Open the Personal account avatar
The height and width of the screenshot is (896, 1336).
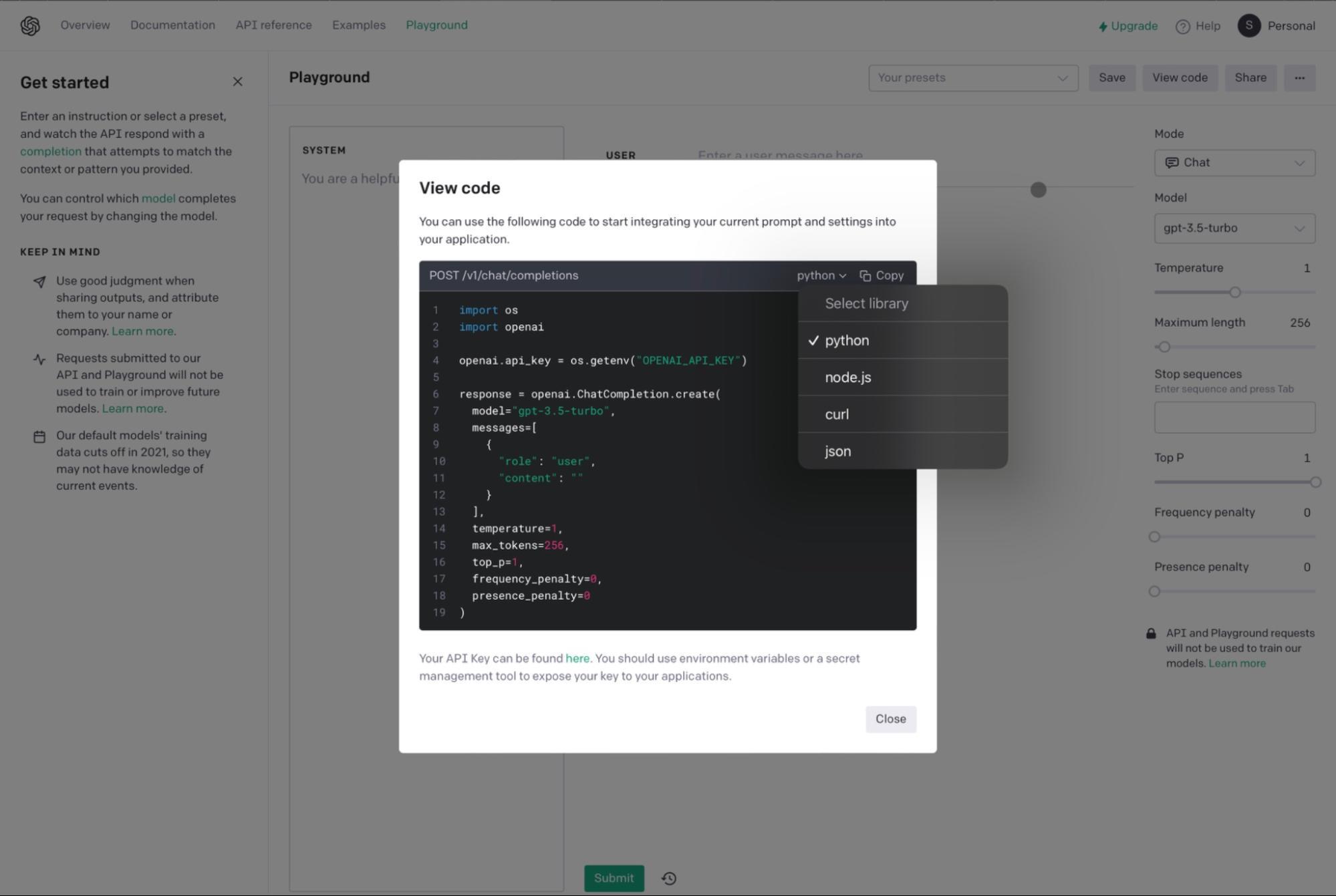pyautogui.click(x=1248, y=25)
